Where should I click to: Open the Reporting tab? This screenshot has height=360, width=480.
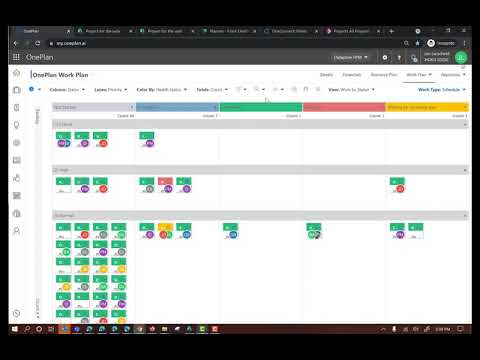point(453,75)
